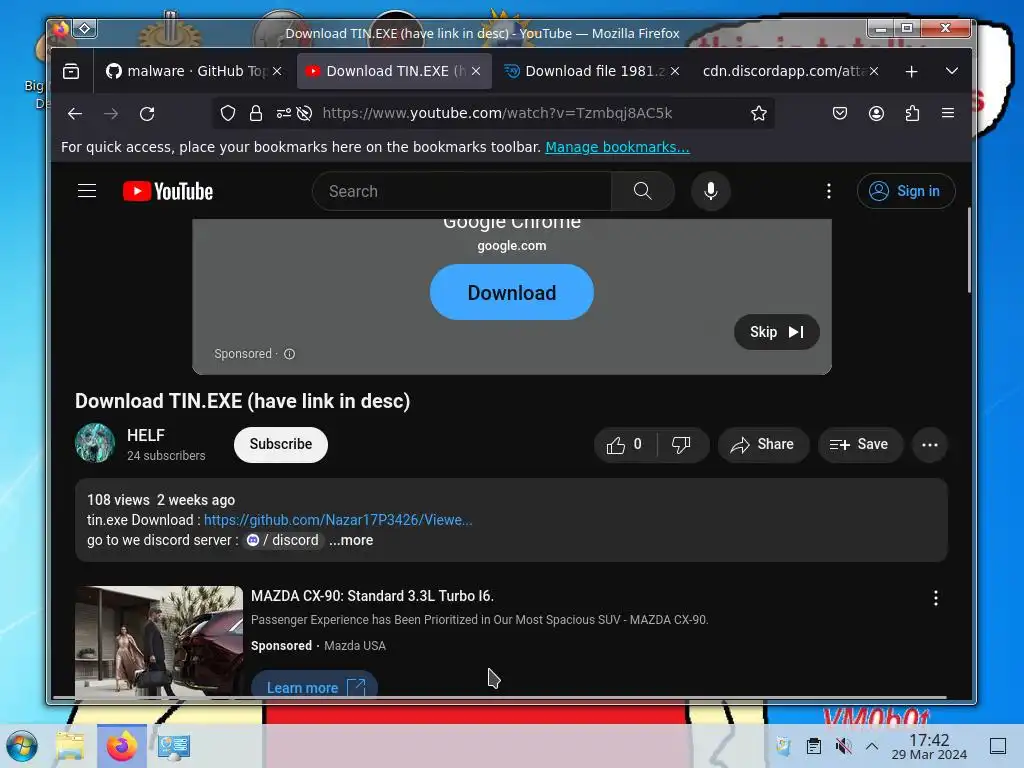1024x768 pixels.
Task: Click the page vertical scrollbar
Action: [x=969, y=251]
